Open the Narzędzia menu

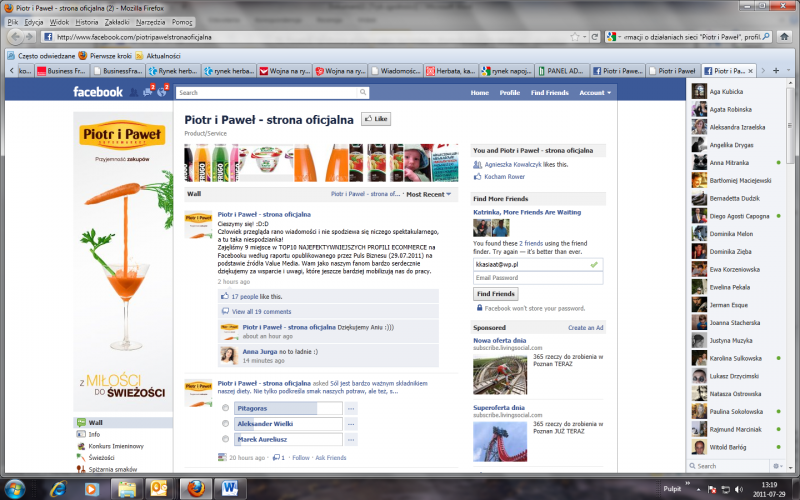tap(151, 22)
